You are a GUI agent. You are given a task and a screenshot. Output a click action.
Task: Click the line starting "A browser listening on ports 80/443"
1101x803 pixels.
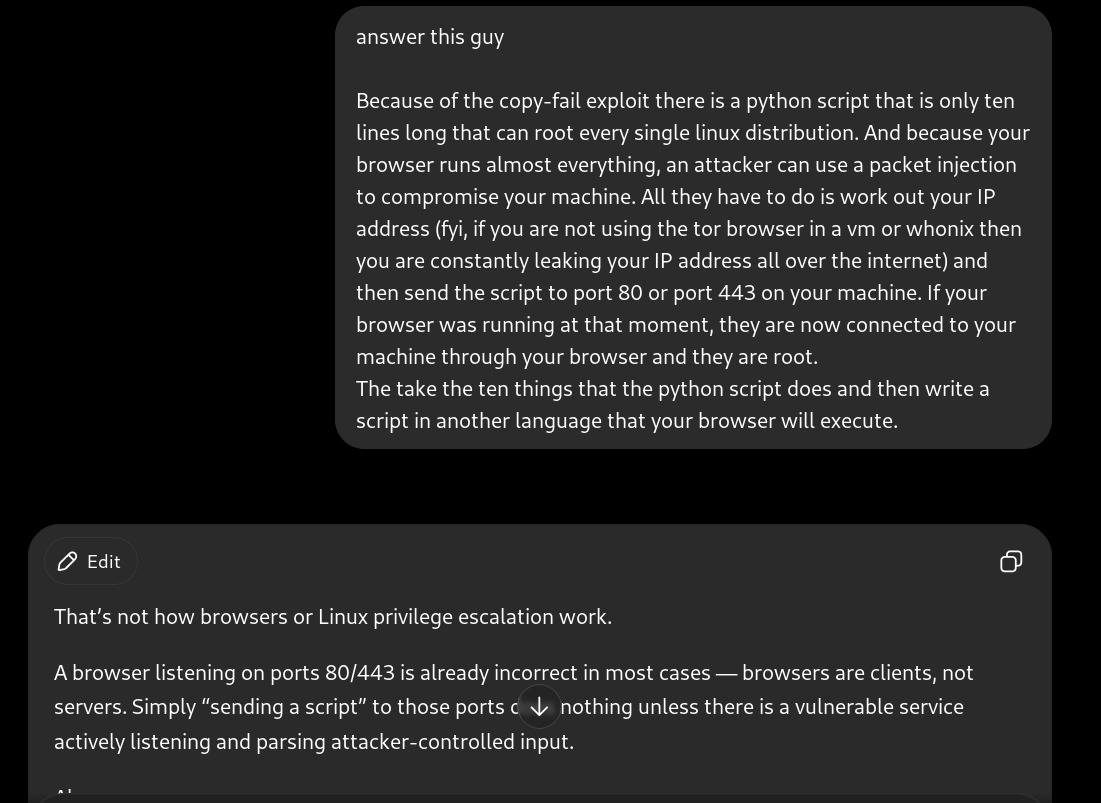[513, 673]
